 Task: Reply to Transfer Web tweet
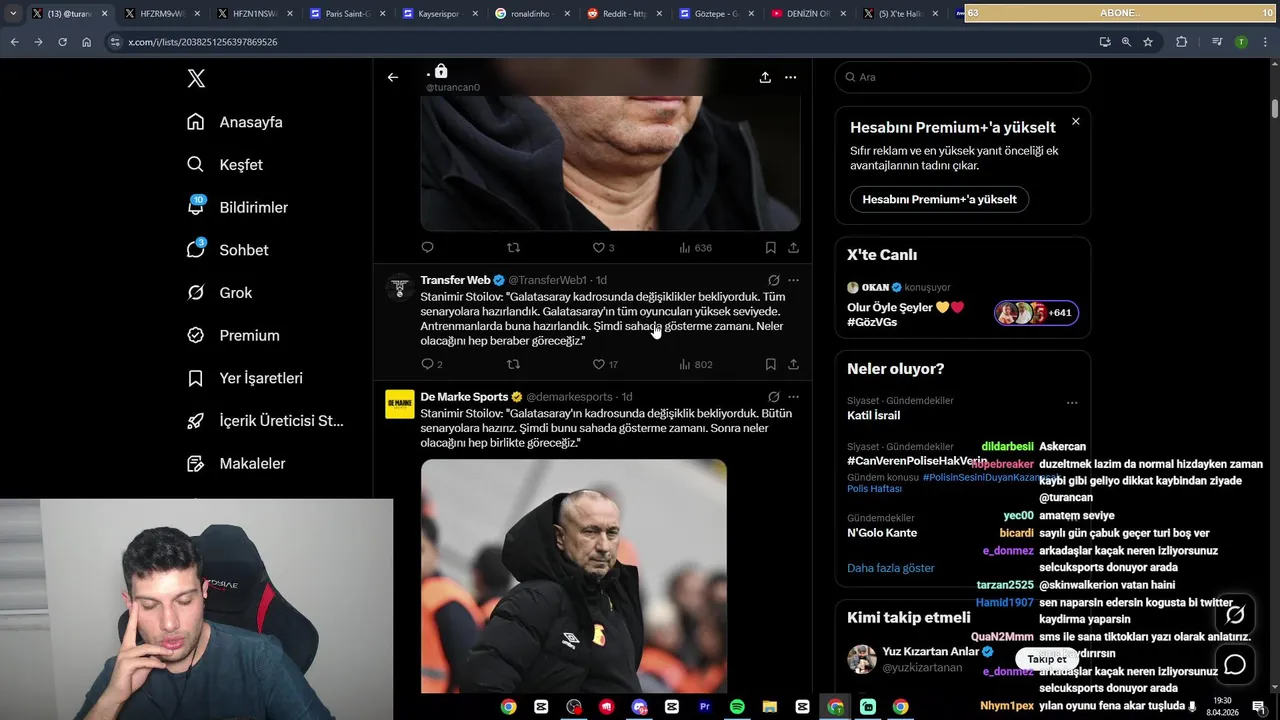click(431, 365)
